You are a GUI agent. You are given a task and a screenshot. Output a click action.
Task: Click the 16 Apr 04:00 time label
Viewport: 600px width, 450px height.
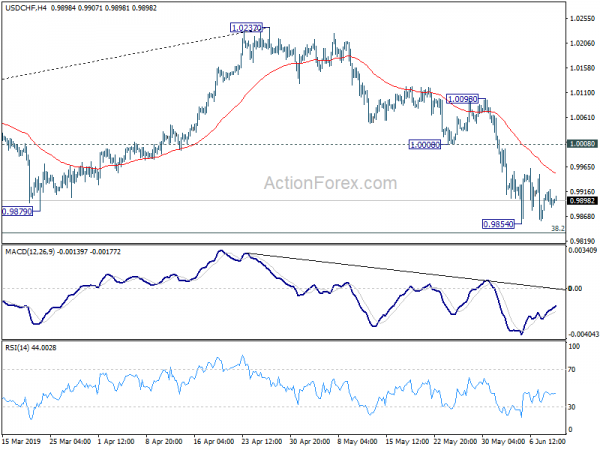214,441
